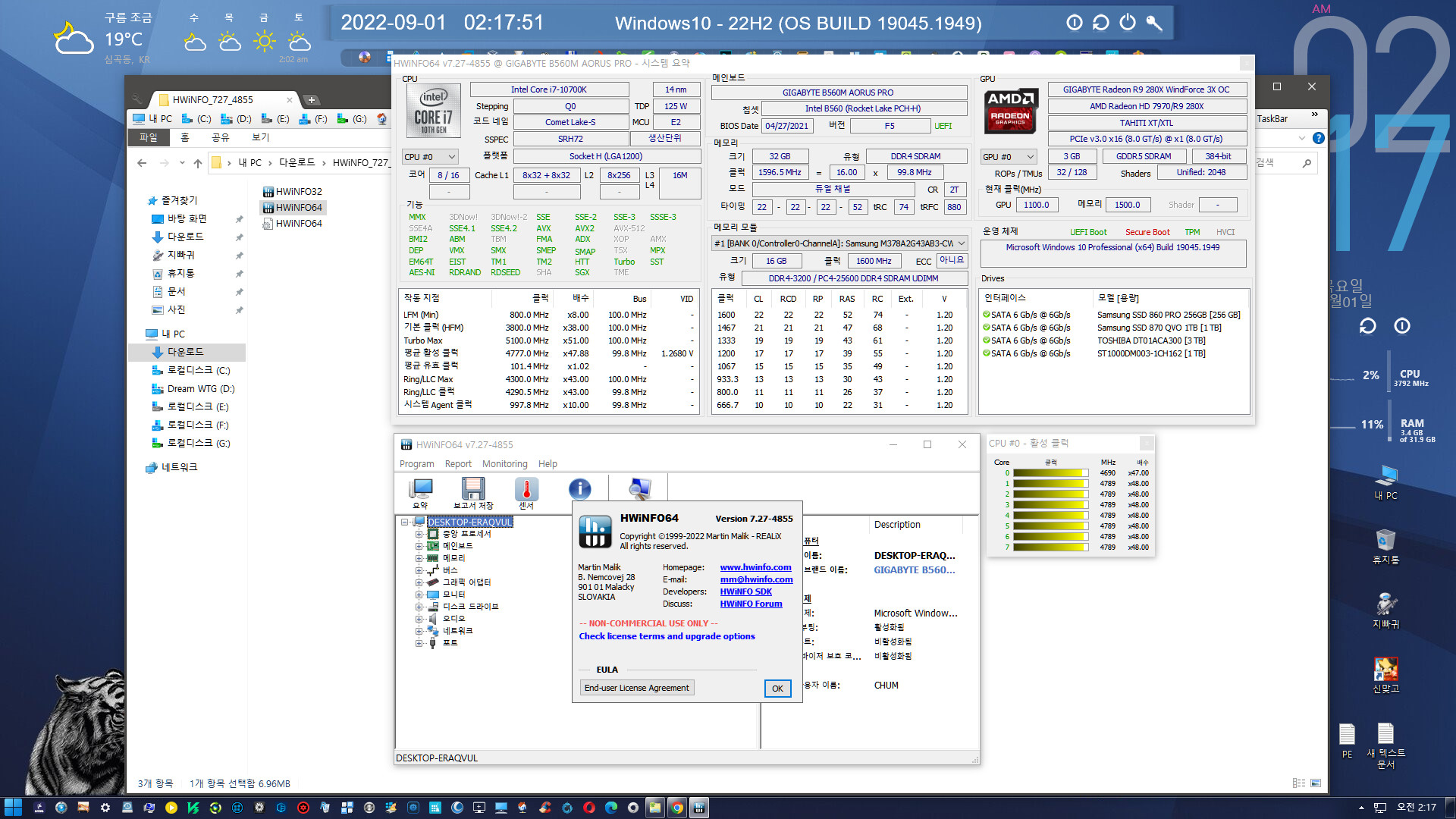This screenshot has width=1456, height=819.
Task: Expand the 네트워크 tree node in HWiNFO64
Action: coord(419,632)
